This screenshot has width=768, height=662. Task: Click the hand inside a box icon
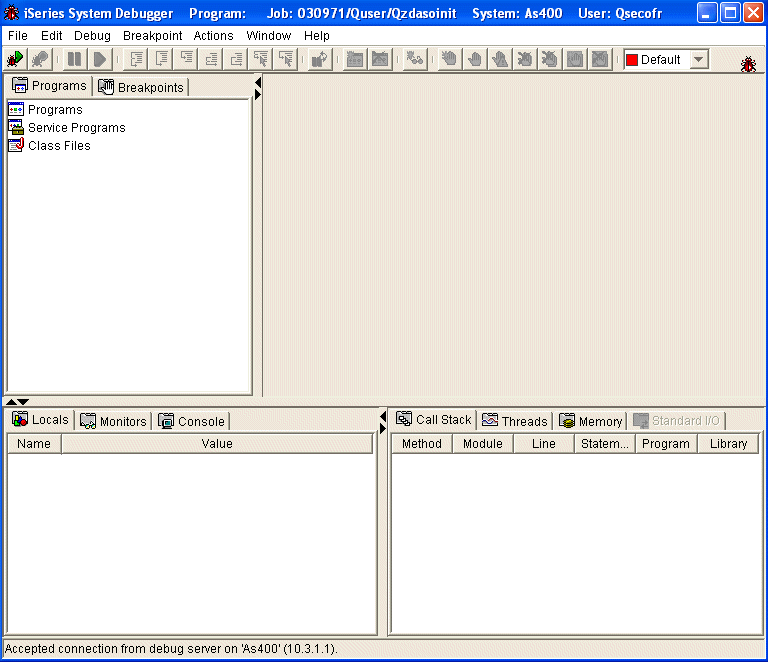click(x=575, y=60)
